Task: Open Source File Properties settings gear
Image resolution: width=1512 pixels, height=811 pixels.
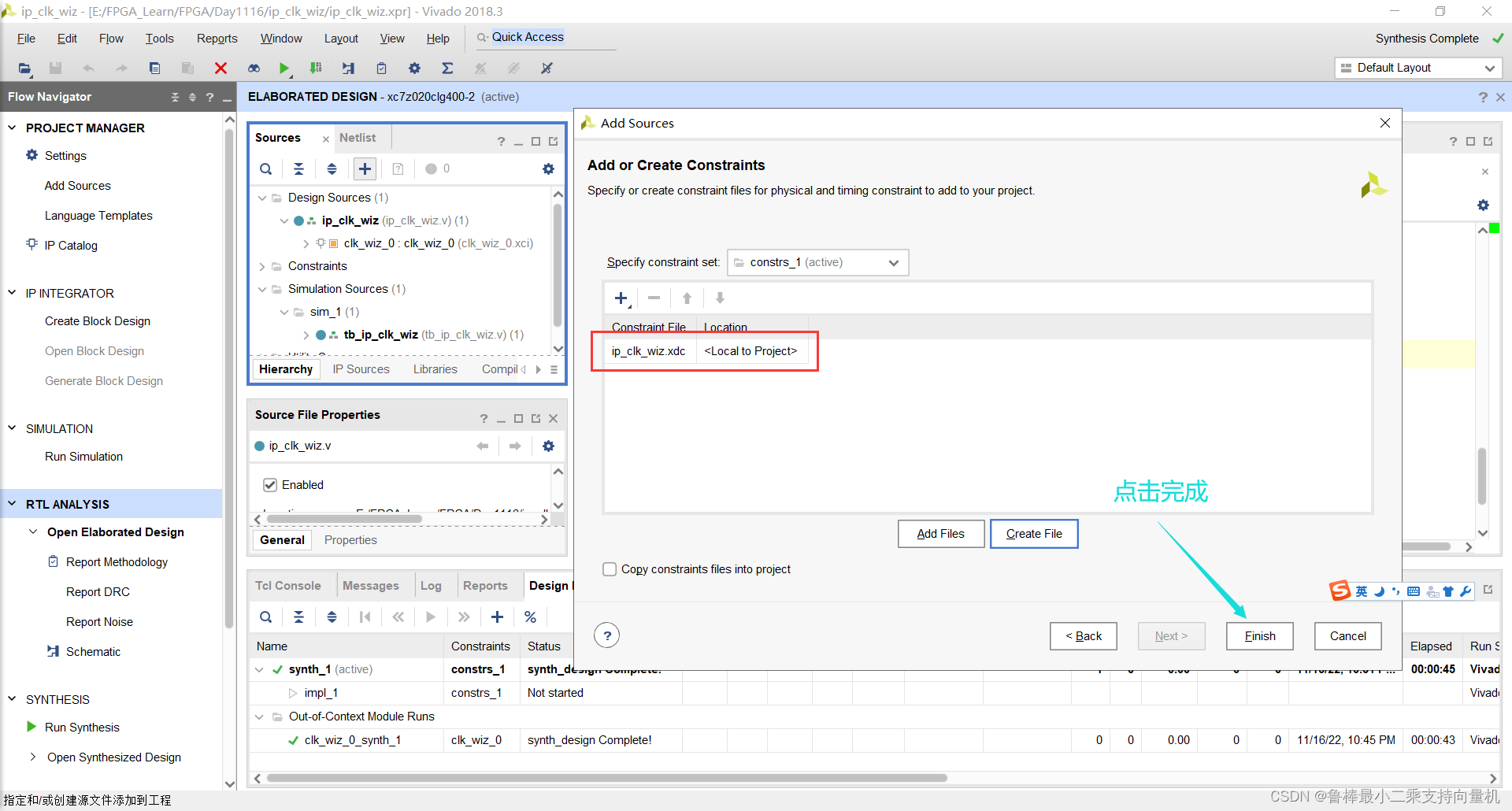Action: pyautogui.click(x=548, y=446)
